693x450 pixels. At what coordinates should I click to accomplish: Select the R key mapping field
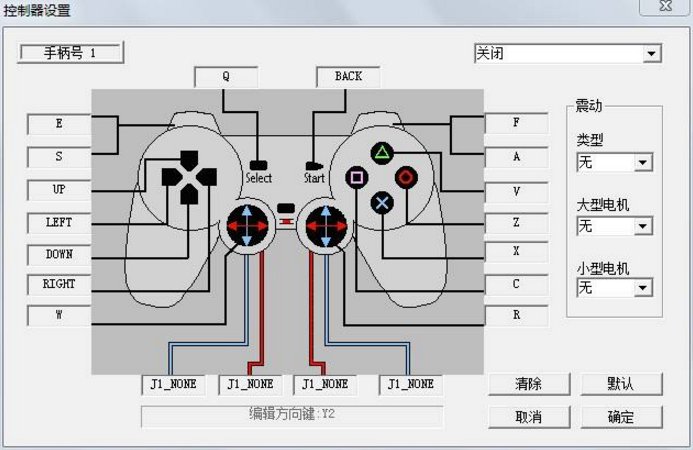tap(516, 316)
